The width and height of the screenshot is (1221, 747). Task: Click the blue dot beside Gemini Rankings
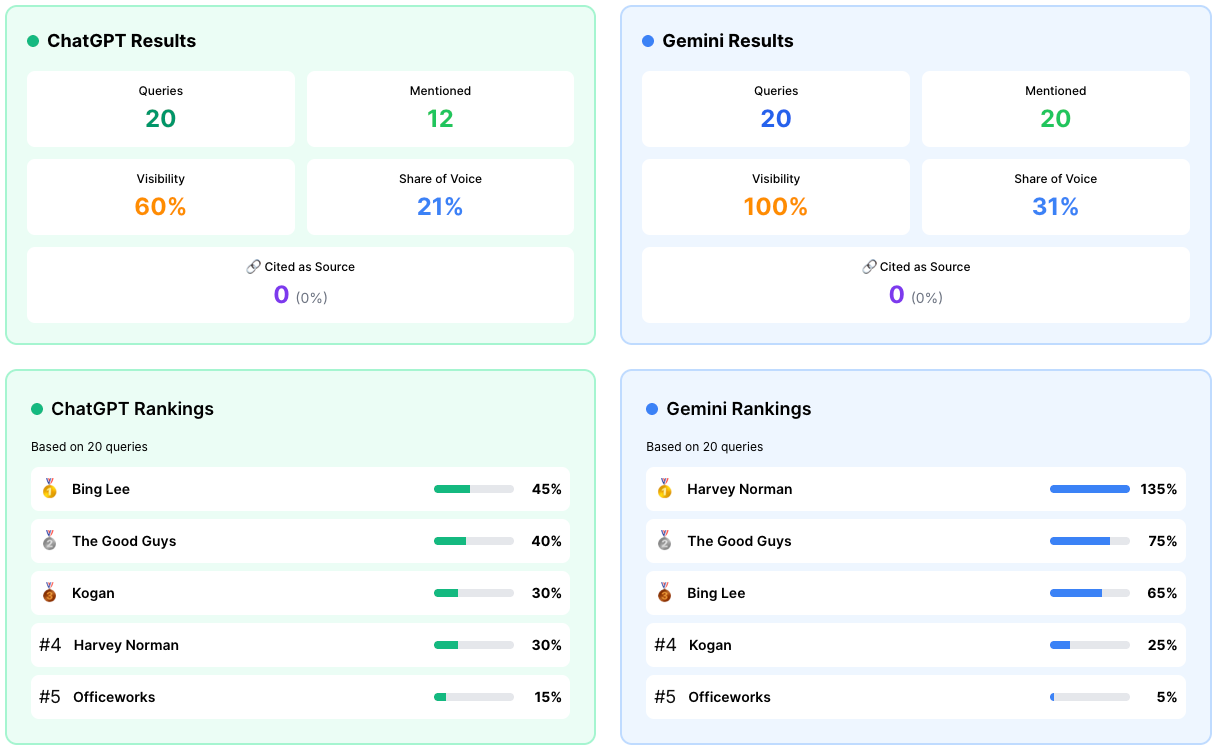click(652, 409)
